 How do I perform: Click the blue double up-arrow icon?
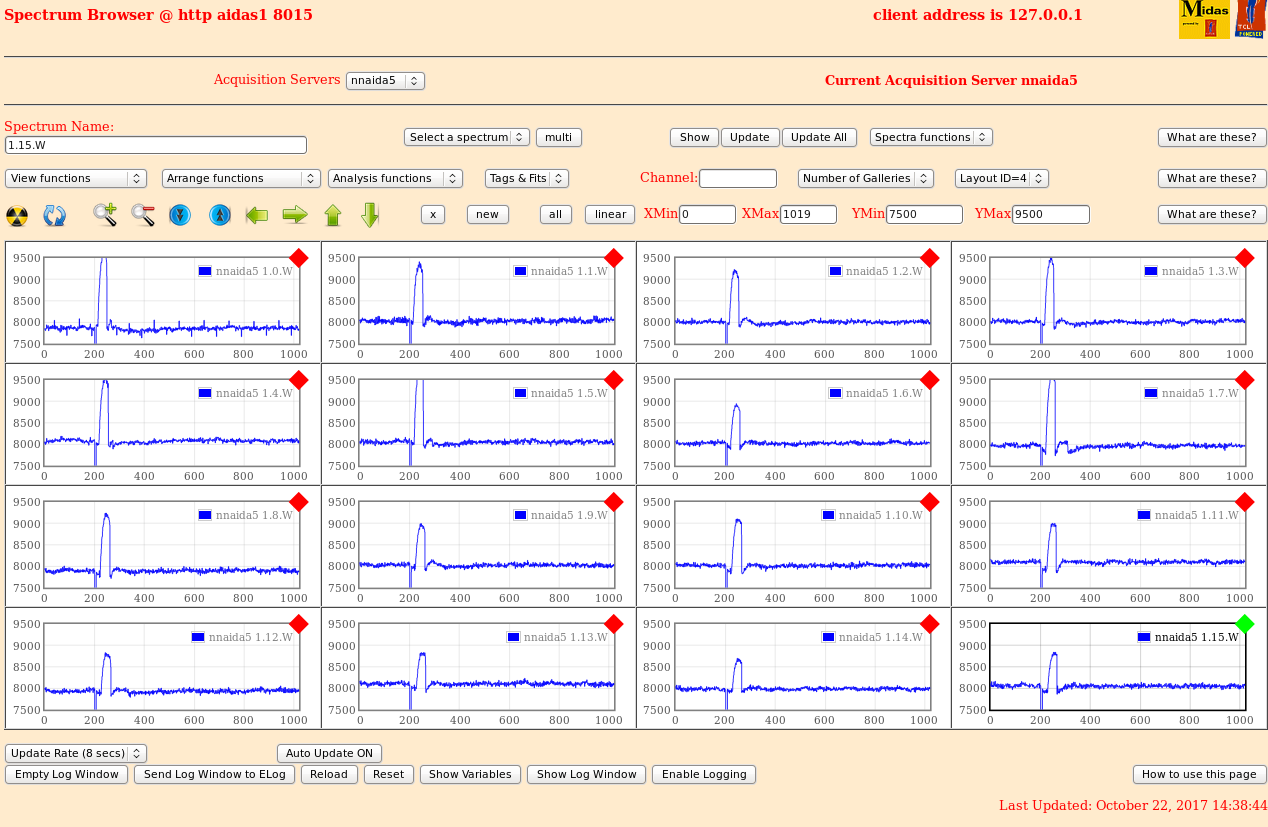pos(220,215)
